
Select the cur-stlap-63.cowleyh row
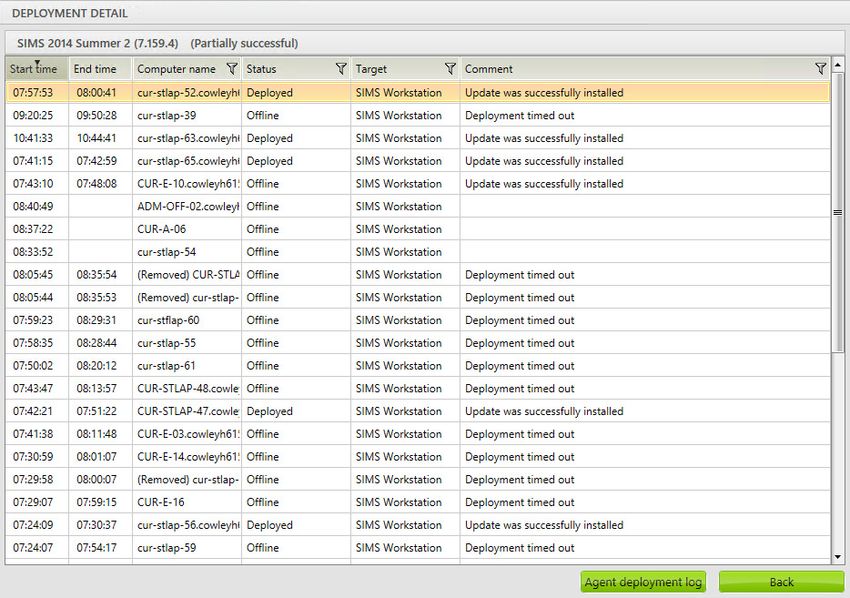[418, 138]
